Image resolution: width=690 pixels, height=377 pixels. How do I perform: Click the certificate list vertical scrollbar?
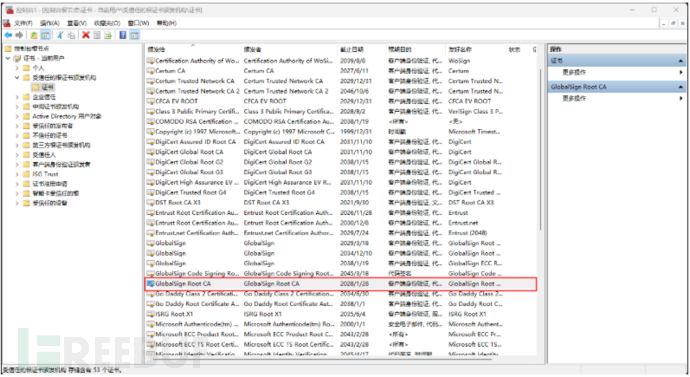coord(540,150)
